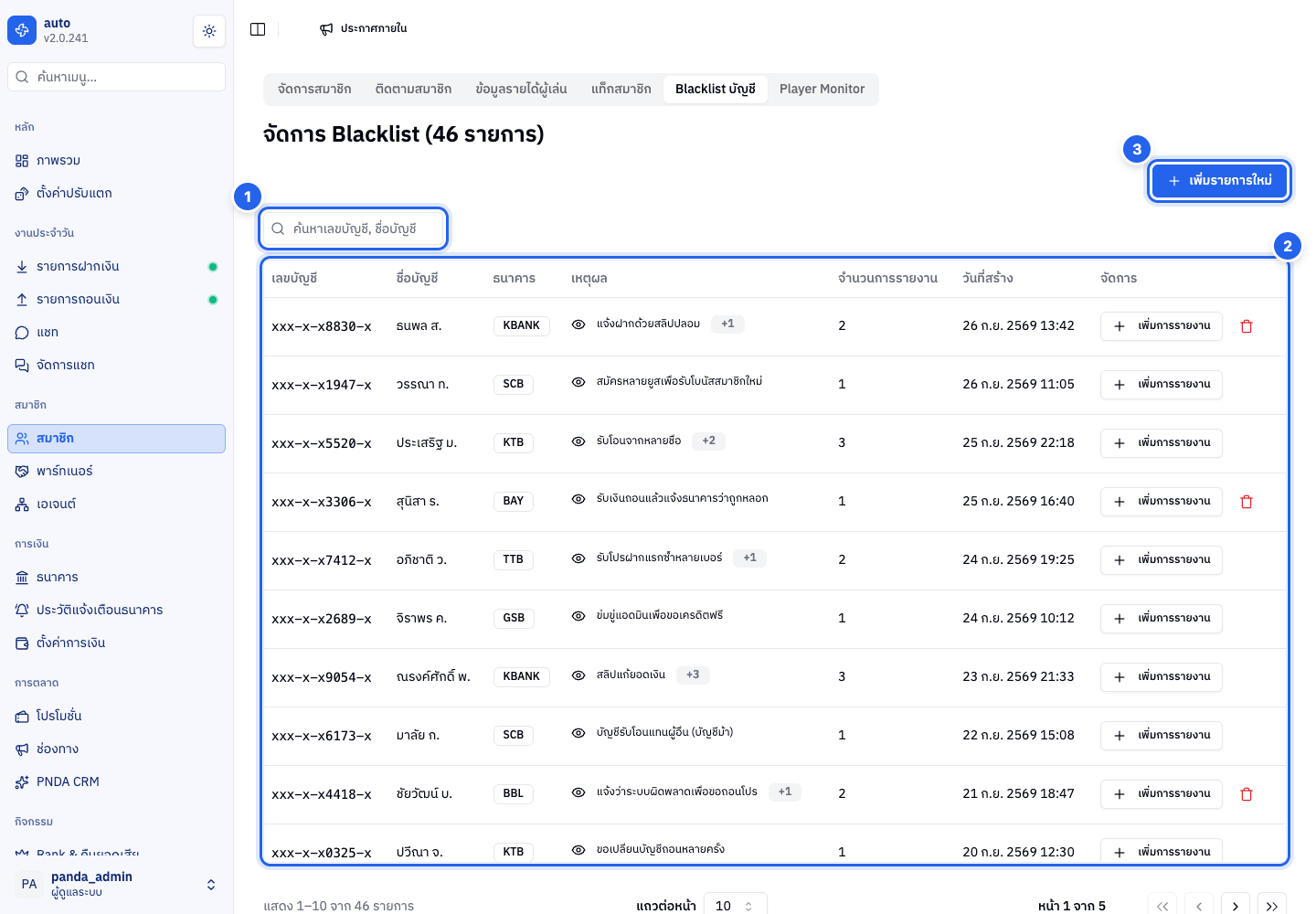
Task: Click เพิ่มรายการใหม่ add new entry button
Action: (x=1219, y=181)
